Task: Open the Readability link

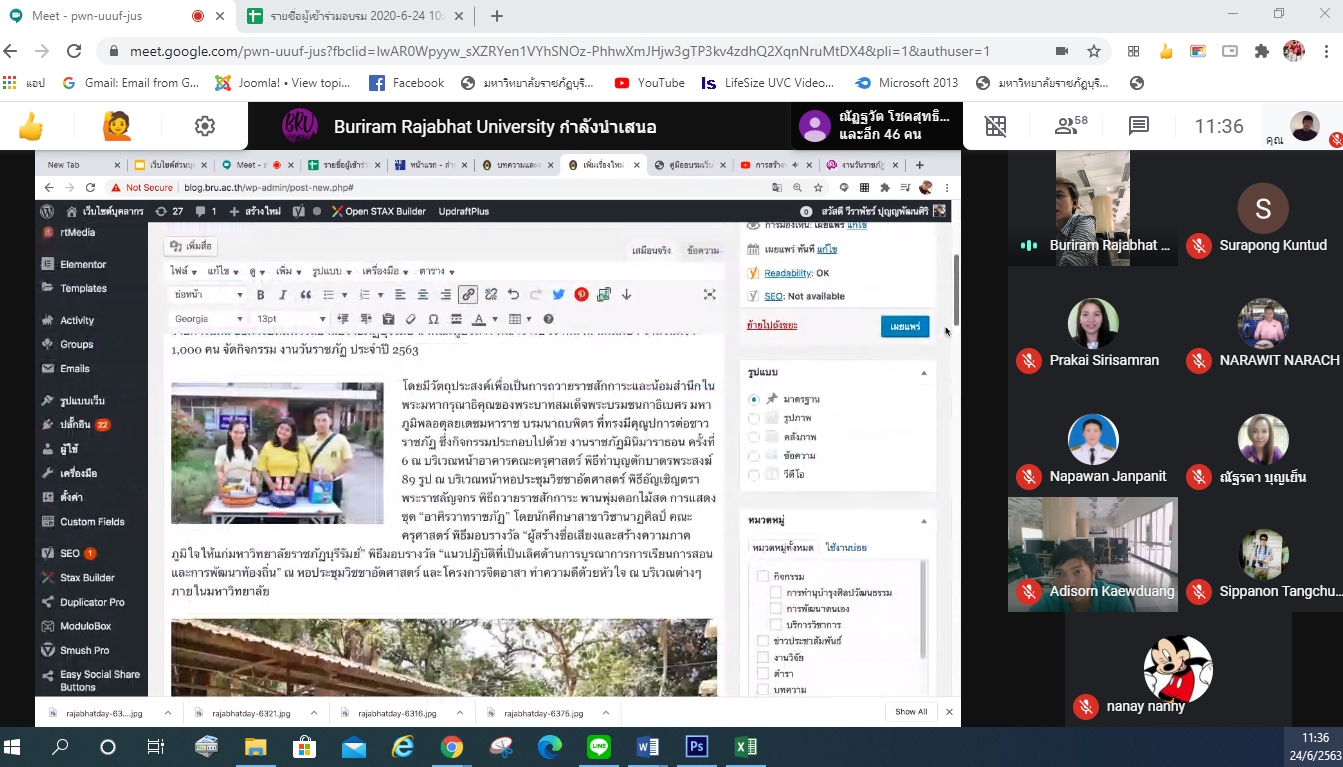Action: click(788, 273)
